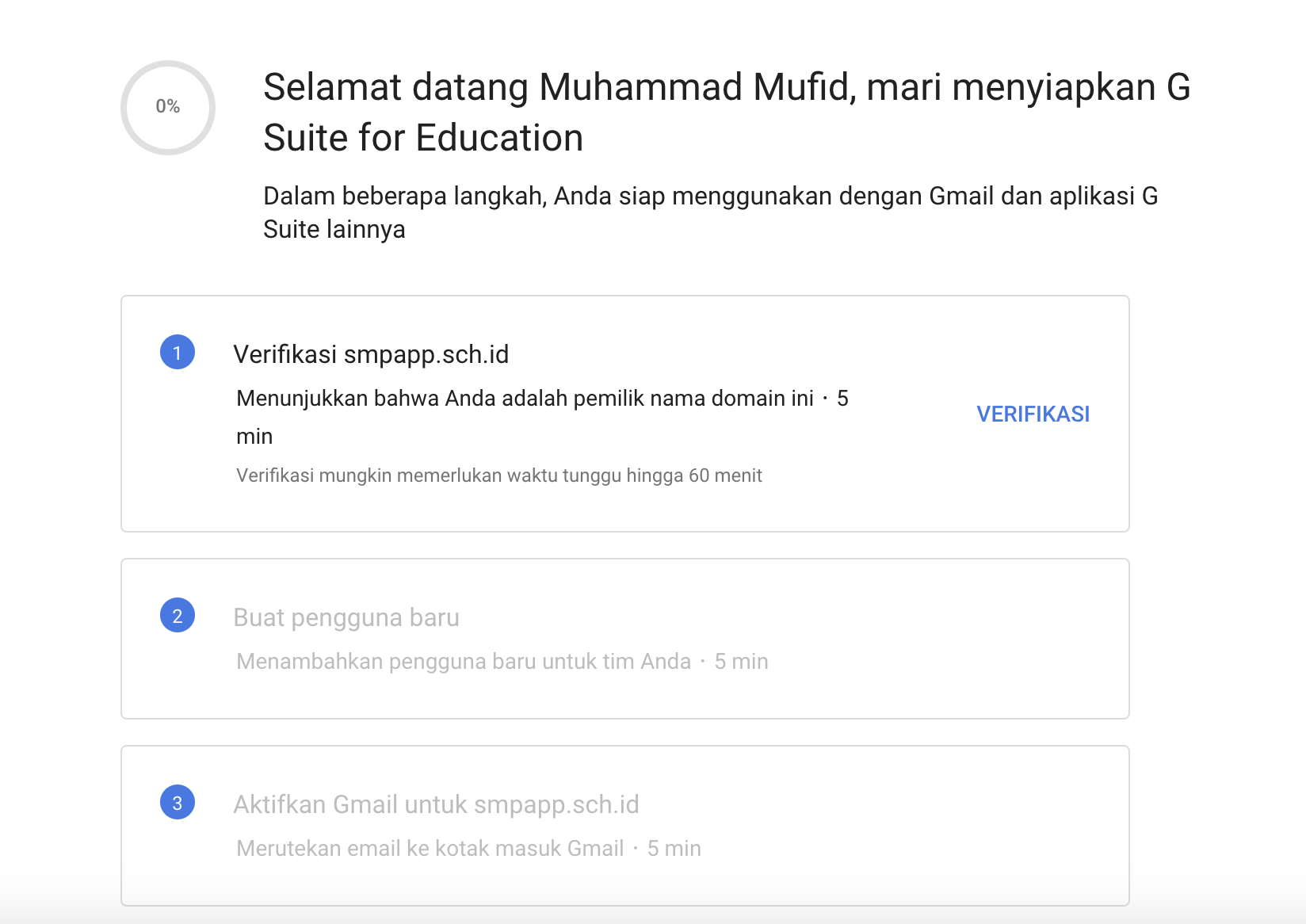Click the VERIFIKASI action link

[x=1033, y=414]
